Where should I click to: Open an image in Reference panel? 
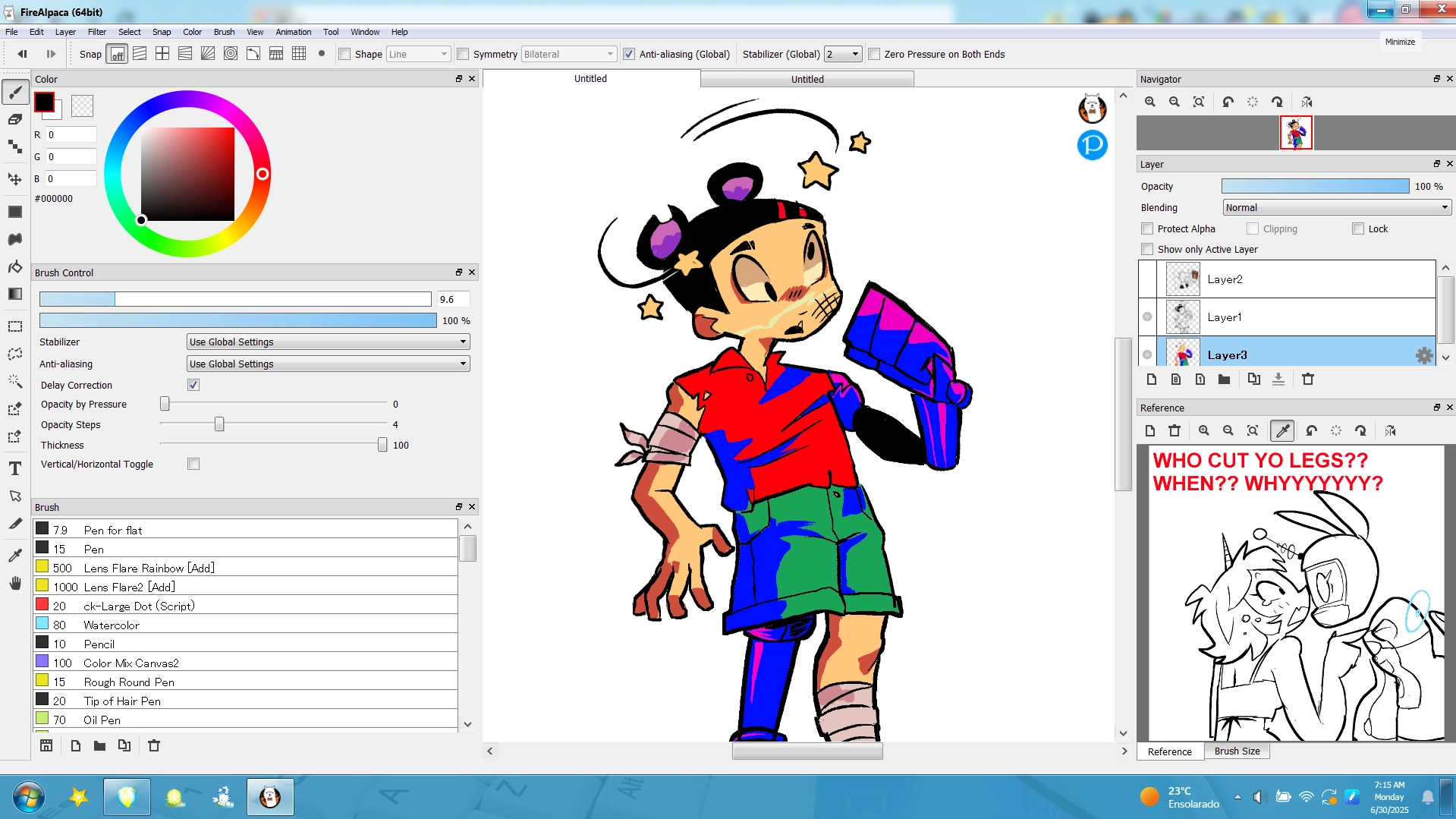click(x=1150, y=431)
